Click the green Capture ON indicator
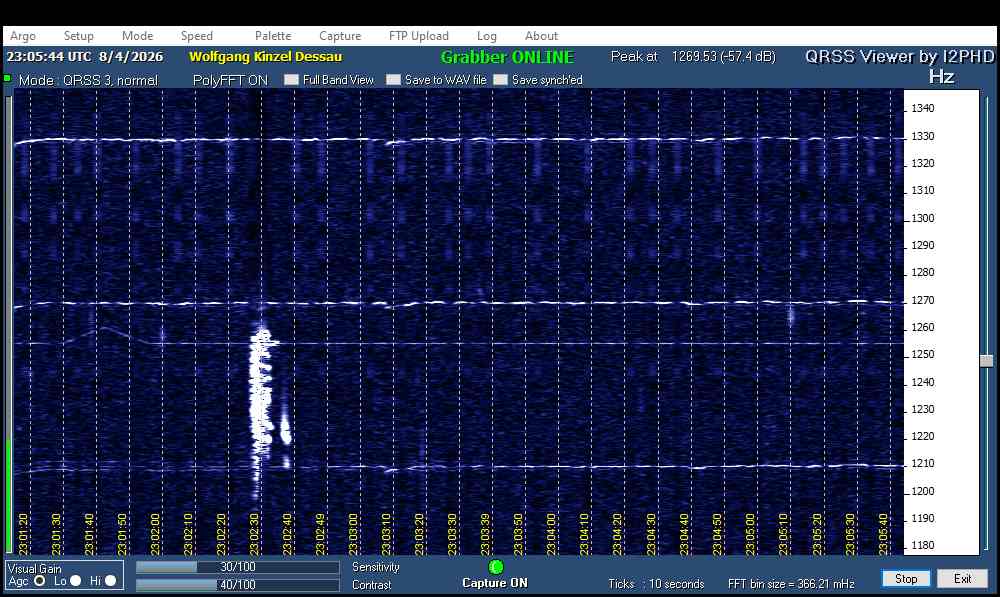The width and height of the screenshot is (1000, 597). coord(496,566)
